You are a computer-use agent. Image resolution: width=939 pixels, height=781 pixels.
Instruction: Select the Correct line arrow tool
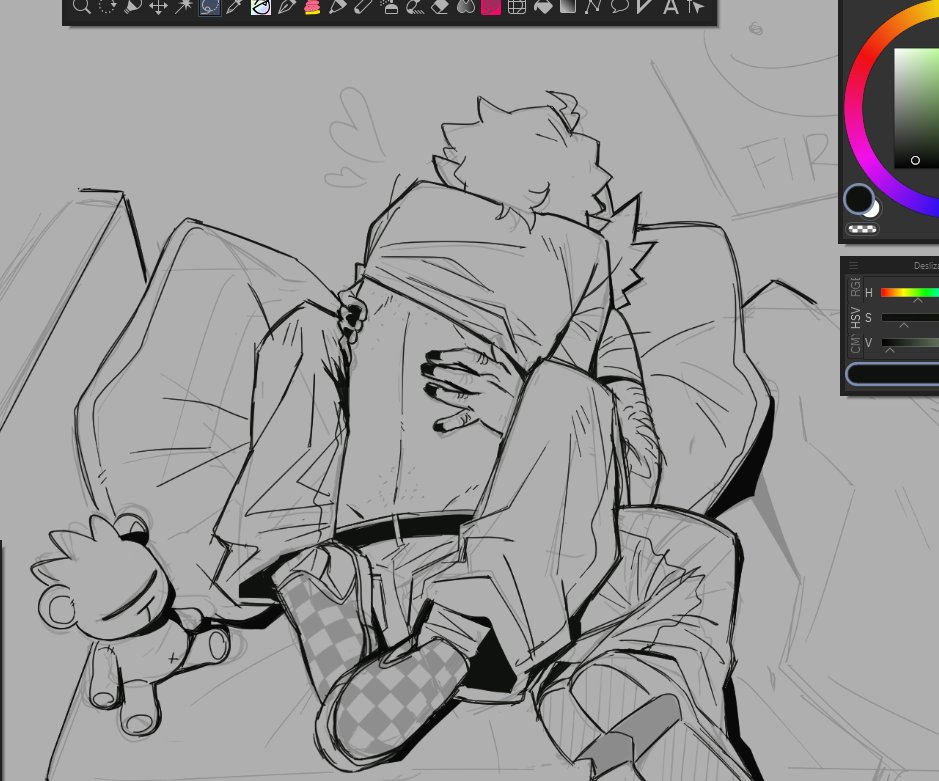(696, 7)
